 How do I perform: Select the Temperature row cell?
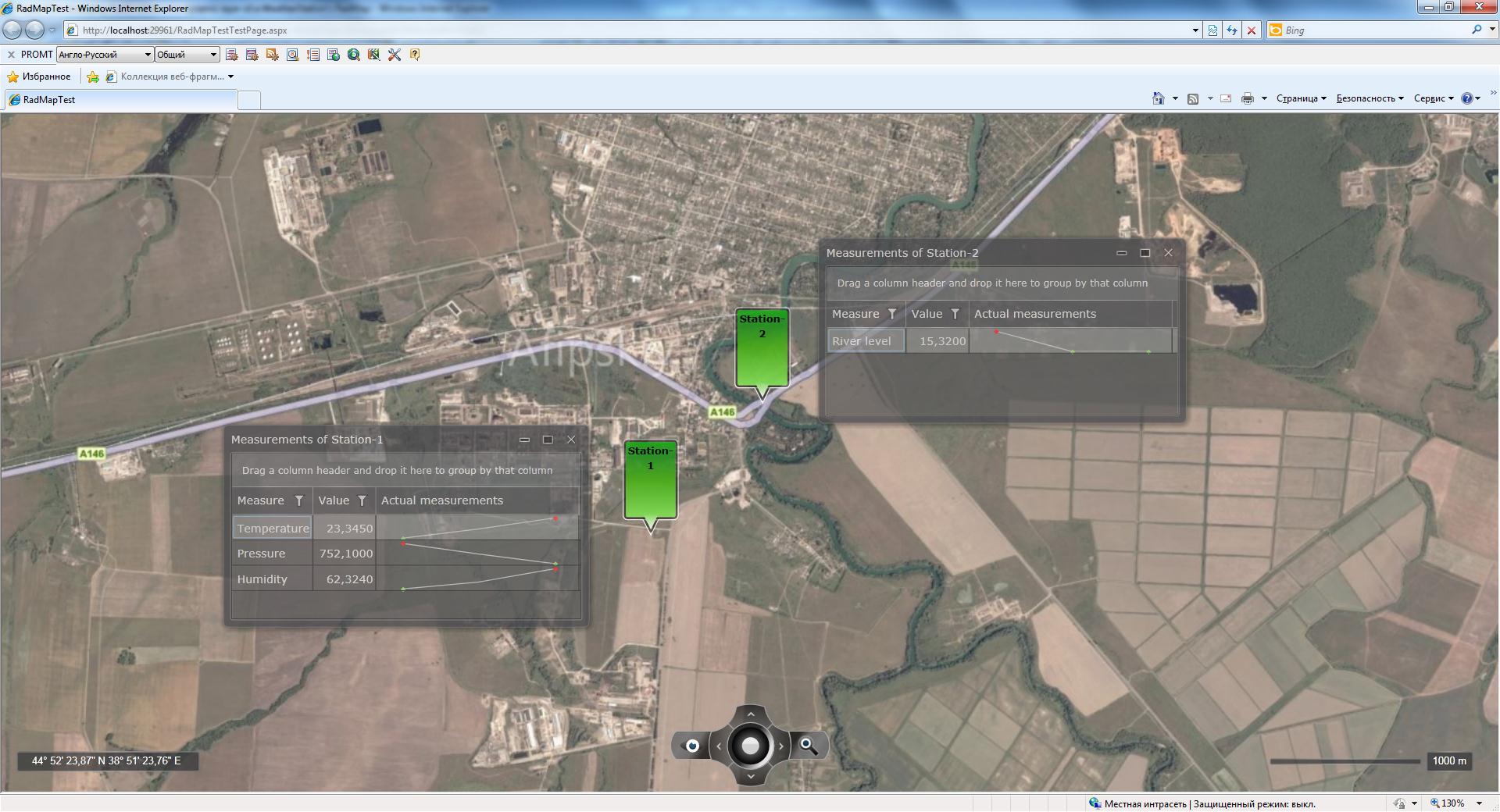pos(273,529)
